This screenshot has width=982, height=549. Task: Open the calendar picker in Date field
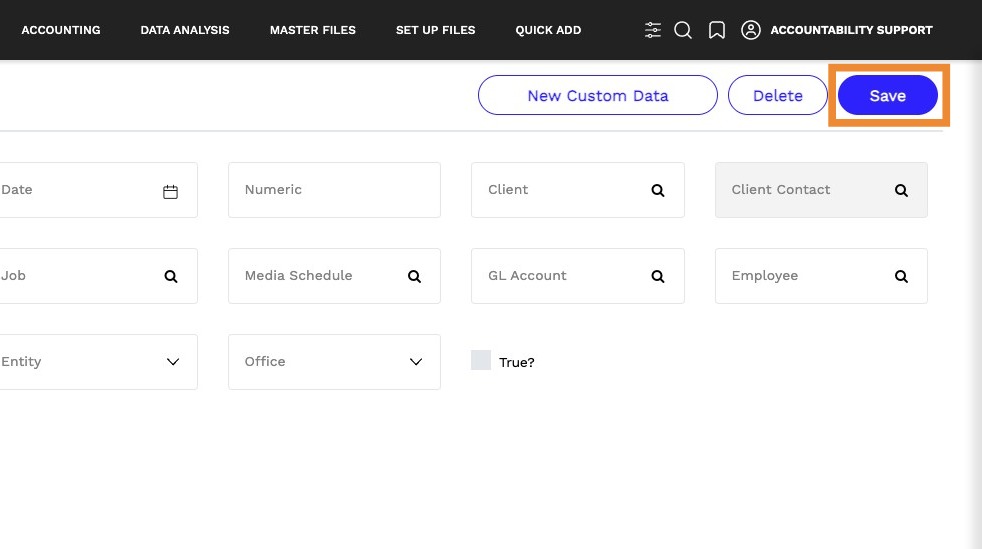(x=170, y=192)
